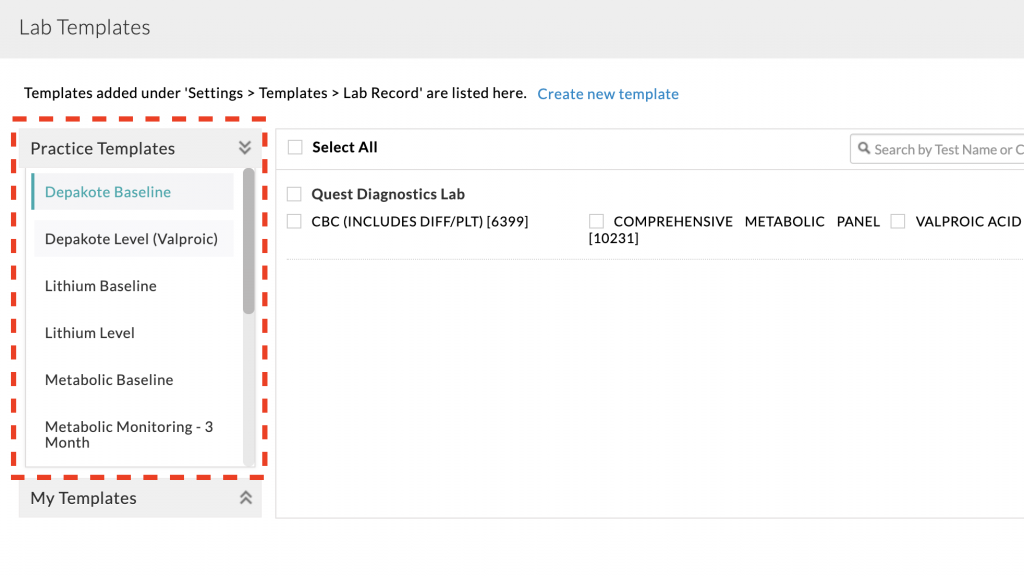Click the 'Practice Templates' heading text

(103, 148)
